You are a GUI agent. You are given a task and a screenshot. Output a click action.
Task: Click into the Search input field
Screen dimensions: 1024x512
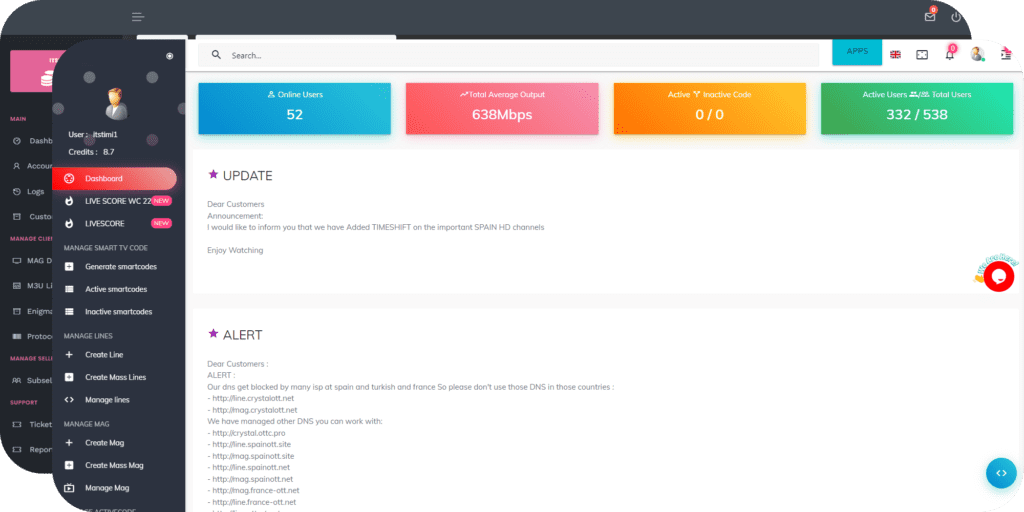500,55
